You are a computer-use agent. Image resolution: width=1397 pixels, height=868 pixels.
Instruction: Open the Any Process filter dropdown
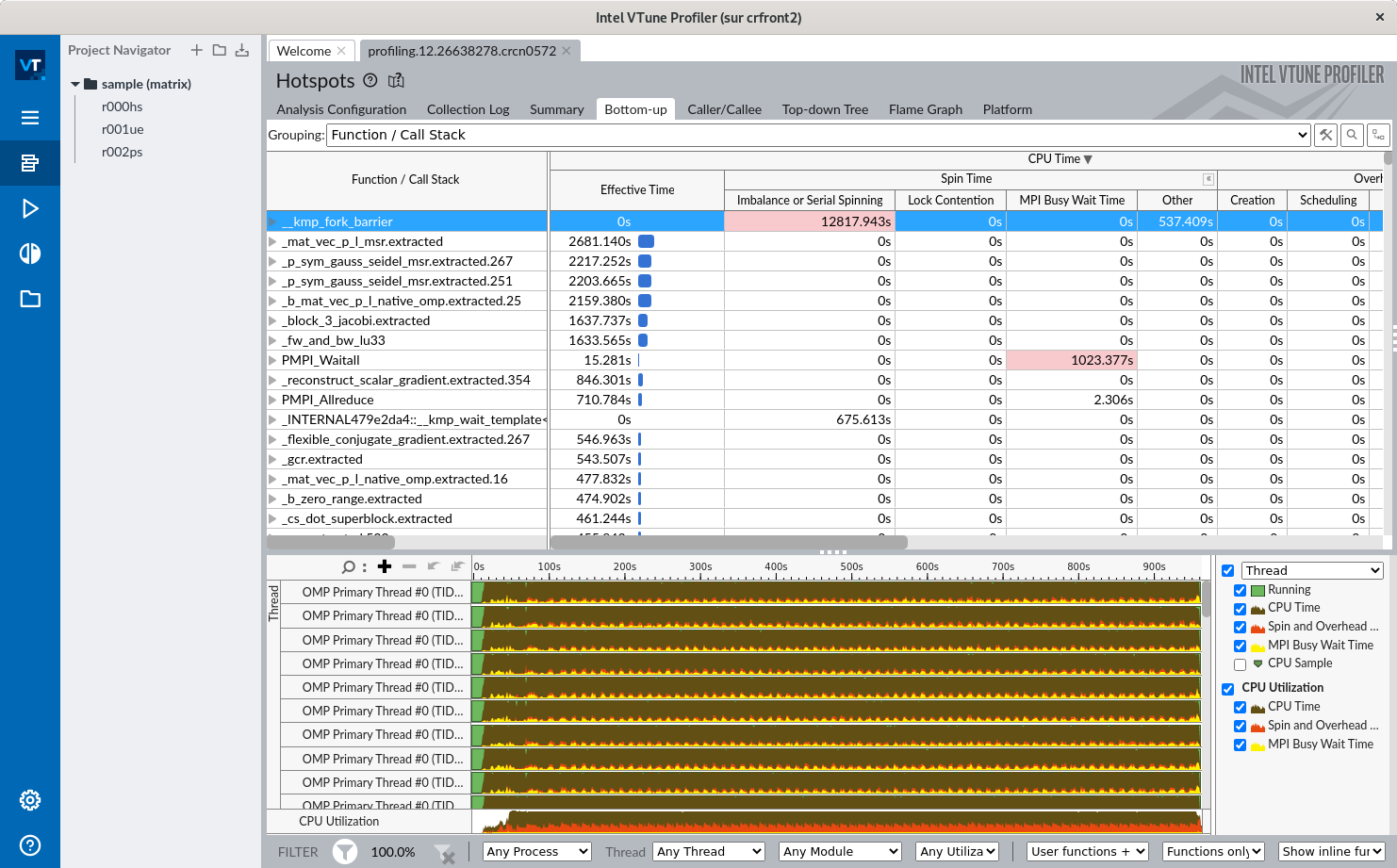(537, 852)
